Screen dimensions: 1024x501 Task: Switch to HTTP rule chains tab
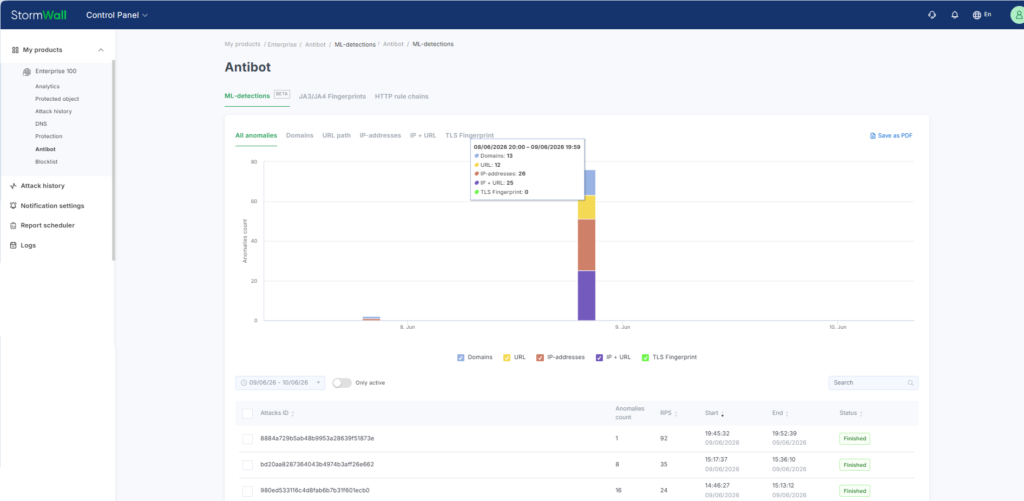coord(402,97)
